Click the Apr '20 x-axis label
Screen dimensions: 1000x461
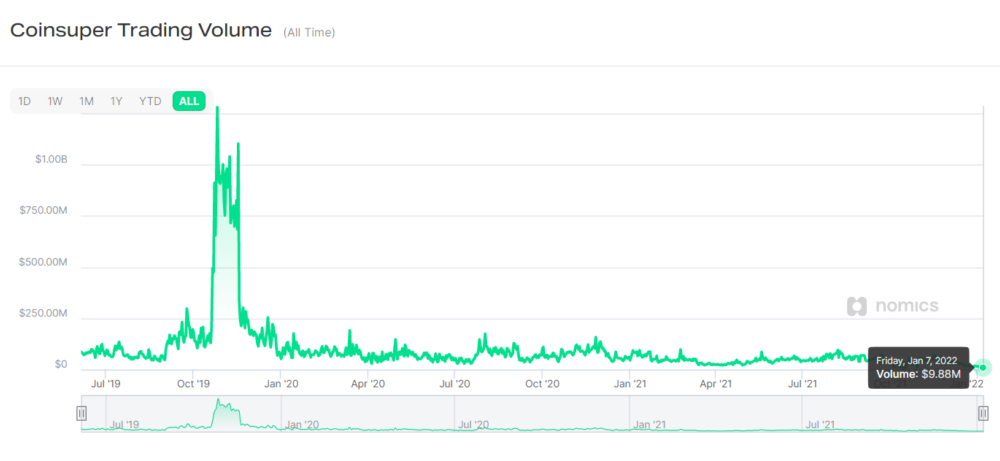368,384
